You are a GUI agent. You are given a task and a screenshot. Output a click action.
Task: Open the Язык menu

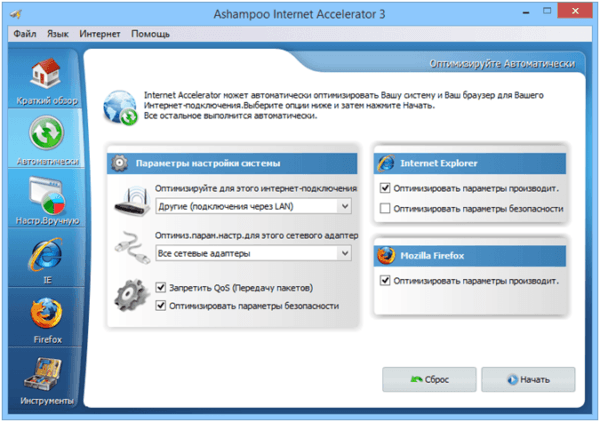tap(58, 34)
